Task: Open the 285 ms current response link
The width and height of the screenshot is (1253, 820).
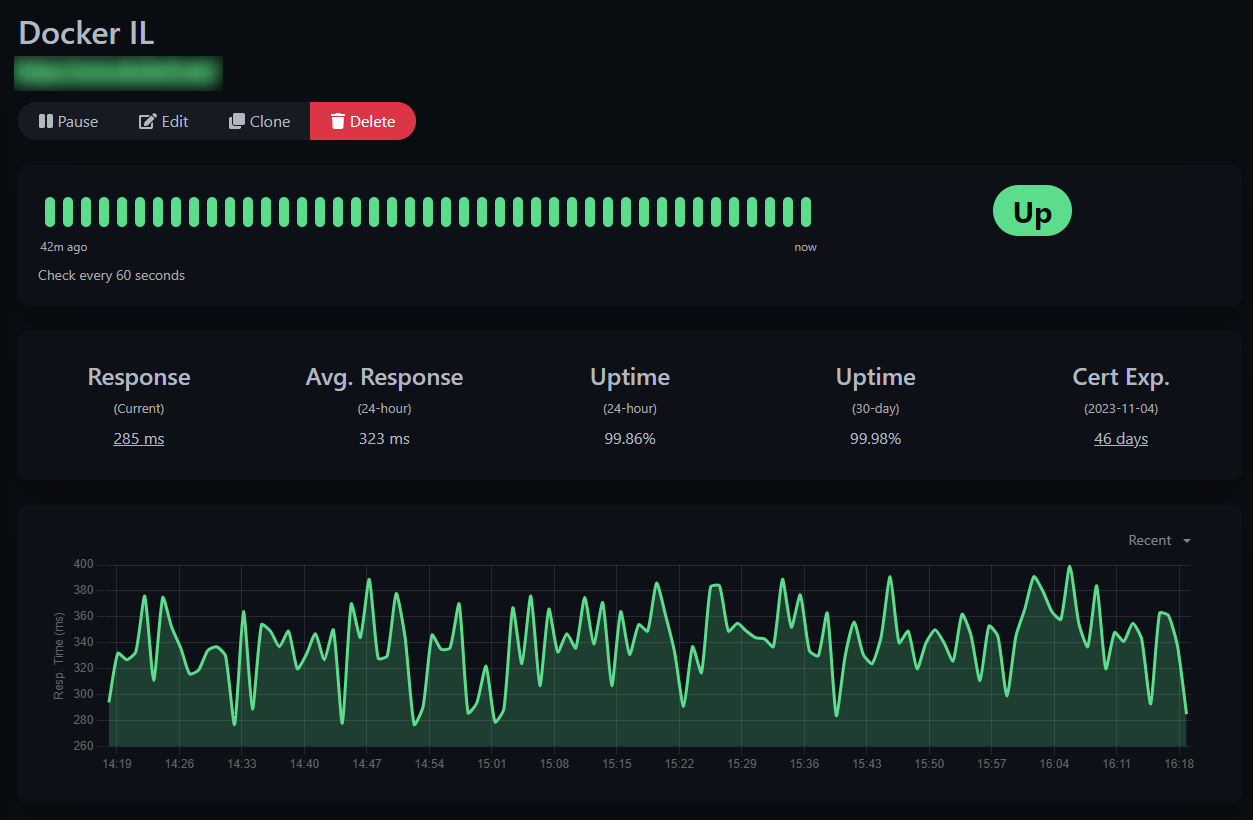Action: pyautogui.click(x=138, y=438)
